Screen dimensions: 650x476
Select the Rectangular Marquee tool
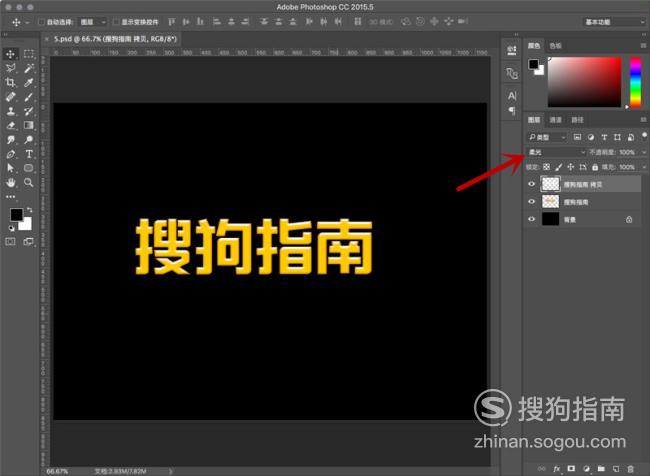coord(29,54)
